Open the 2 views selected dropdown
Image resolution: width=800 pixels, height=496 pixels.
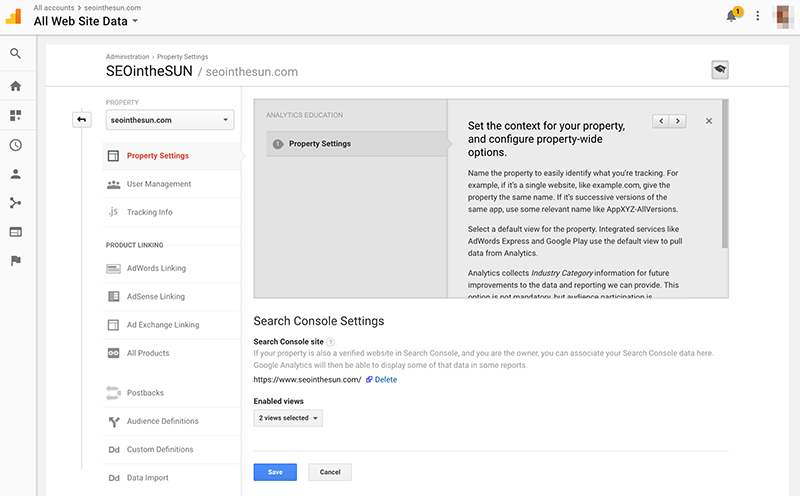pyautogui.click(x=288, y=418)
